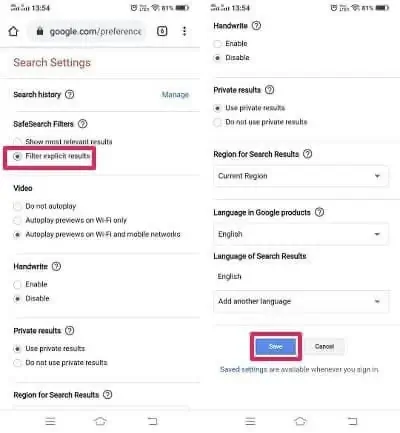Click help icon next to Region for Search Results dropdown

click(308, 154)
